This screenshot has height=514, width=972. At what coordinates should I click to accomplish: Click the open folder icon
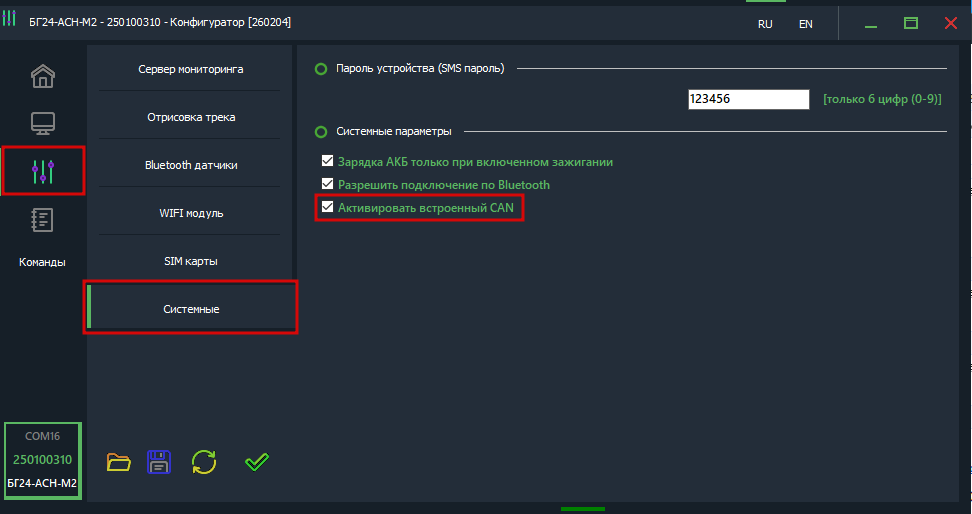119,461
